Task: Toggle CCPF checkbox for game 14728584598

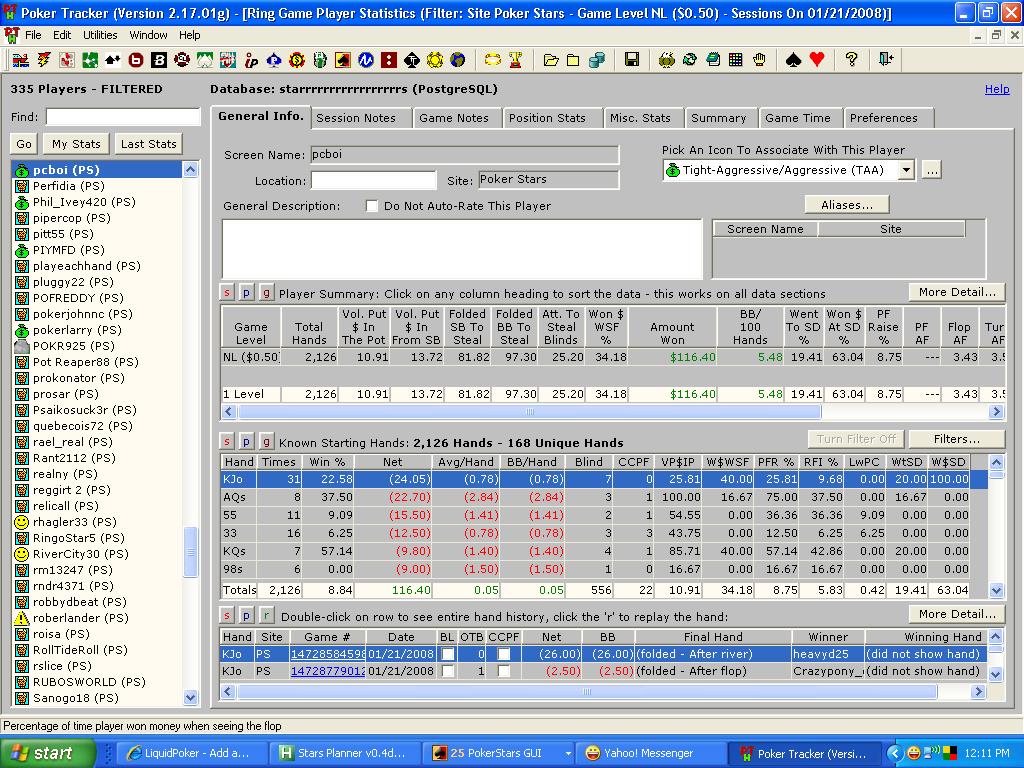Action: (504, 654)
